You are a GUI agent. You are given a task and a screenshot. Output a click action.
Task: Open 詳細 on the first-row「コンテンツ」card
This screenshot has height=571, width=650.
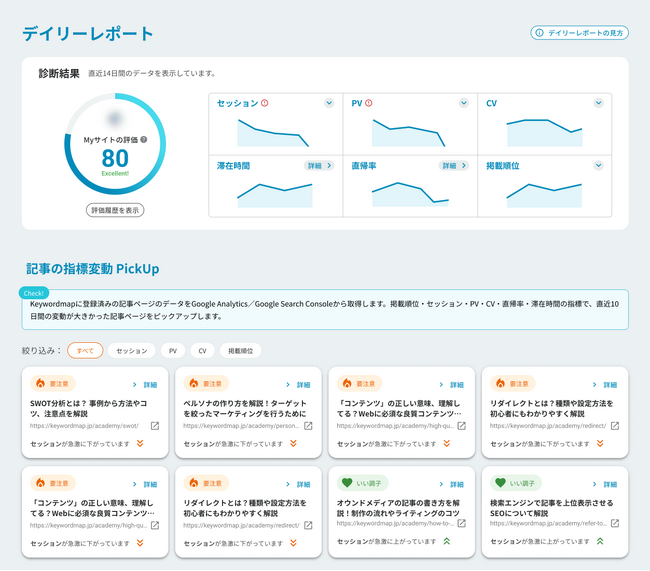pos(452,385)
